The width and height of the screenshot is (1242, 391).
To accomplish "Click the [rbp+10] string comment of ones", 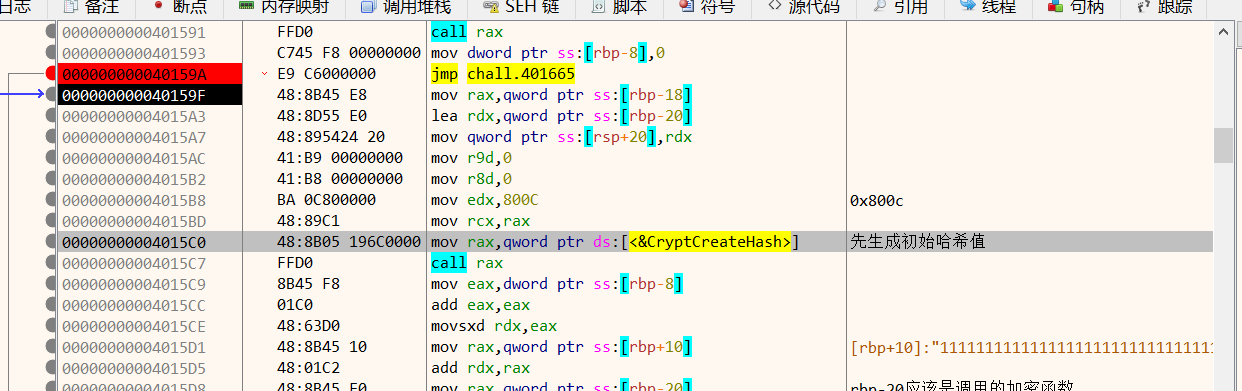I will click(1031, 347).
